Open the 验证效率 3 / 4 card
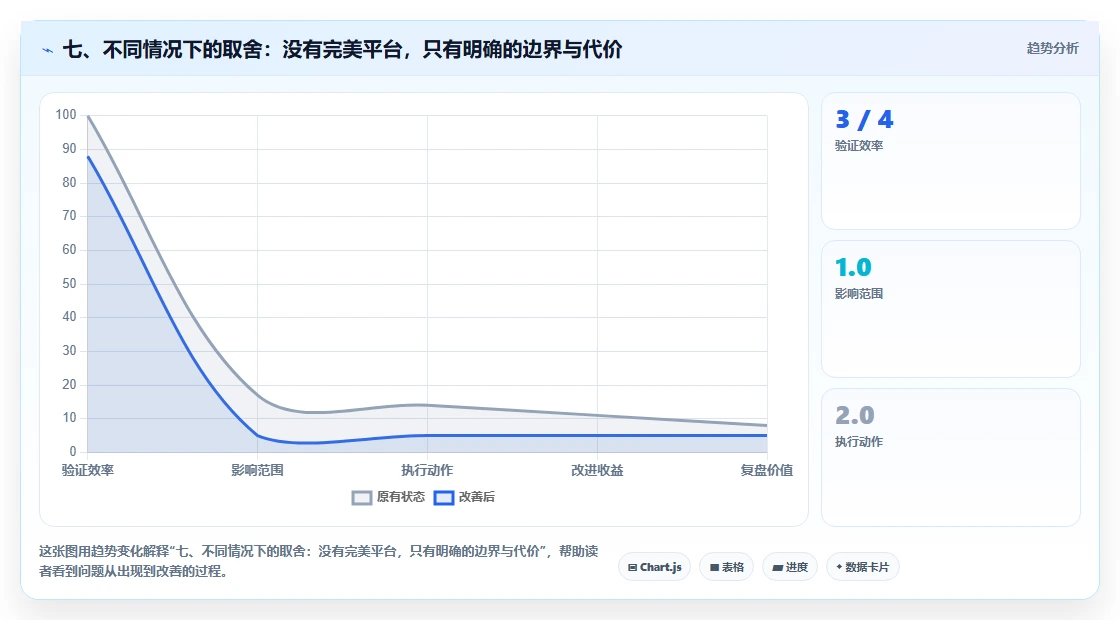The height and width of the screenshot is (620, 1120). tap(951, 161)
